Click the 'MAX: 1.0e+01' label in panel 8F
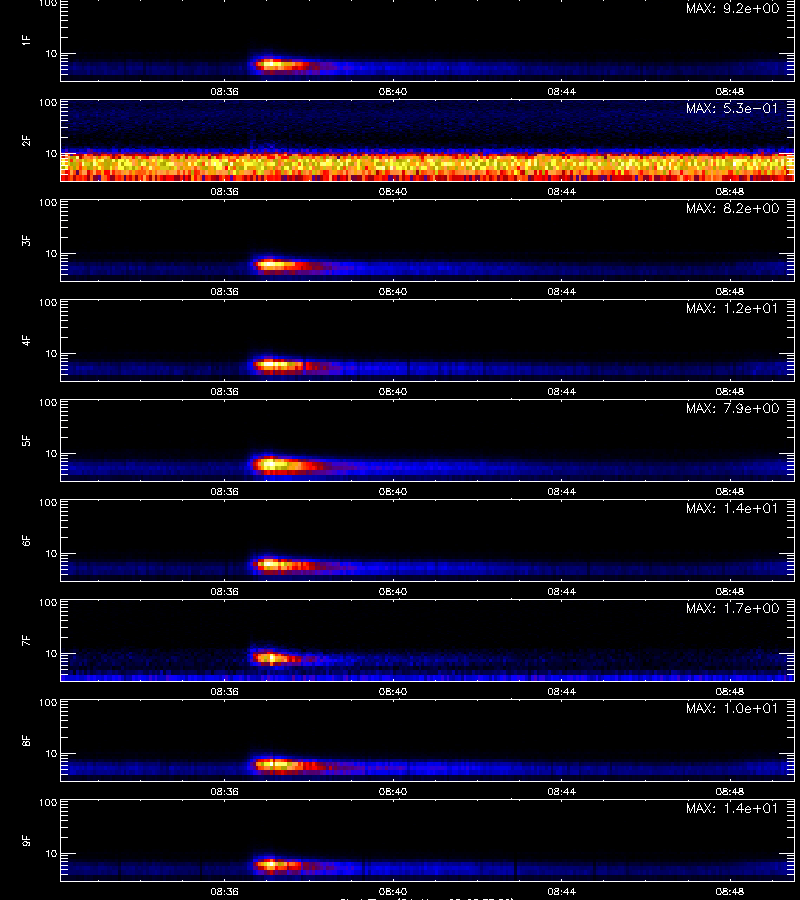 point(732,708)
